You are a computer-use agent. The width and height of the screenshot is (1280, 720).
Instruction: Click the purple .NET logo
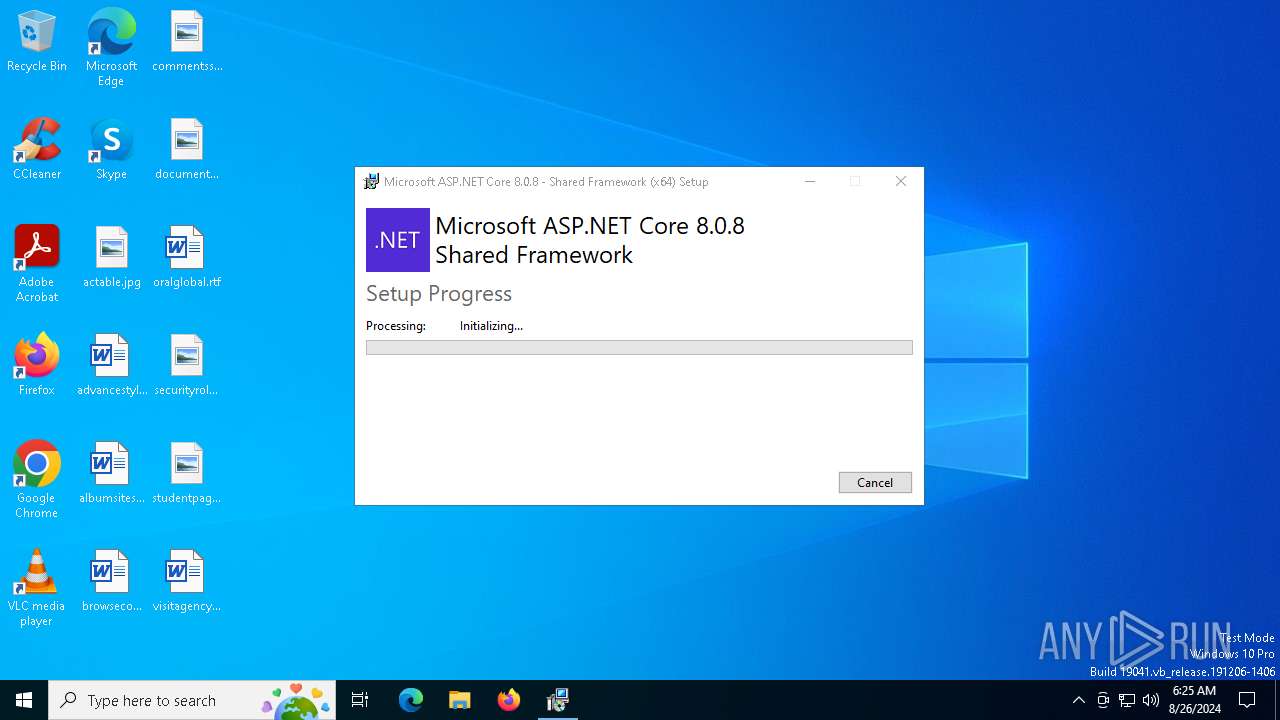coord(398,240)
